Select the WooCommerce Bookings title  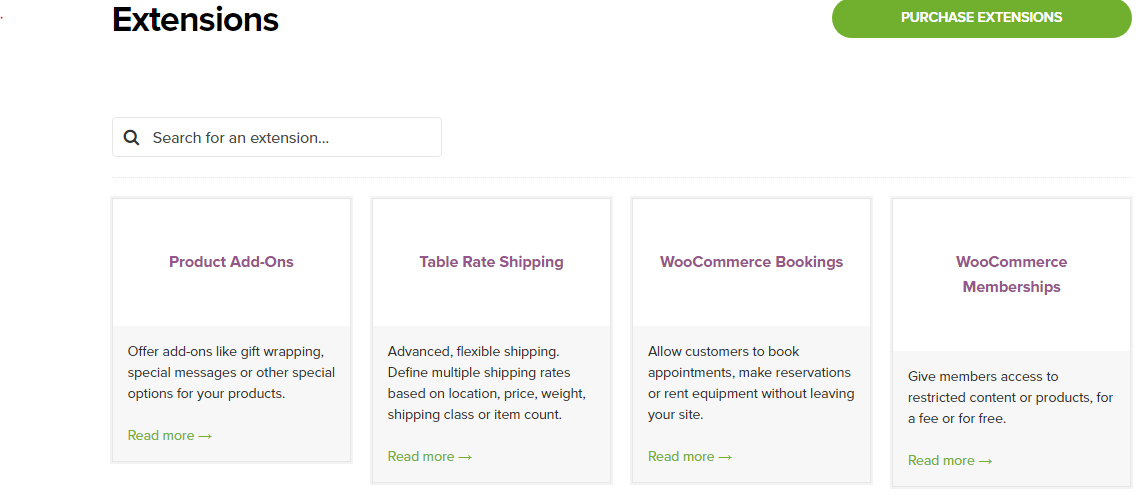tap(751, 262)
